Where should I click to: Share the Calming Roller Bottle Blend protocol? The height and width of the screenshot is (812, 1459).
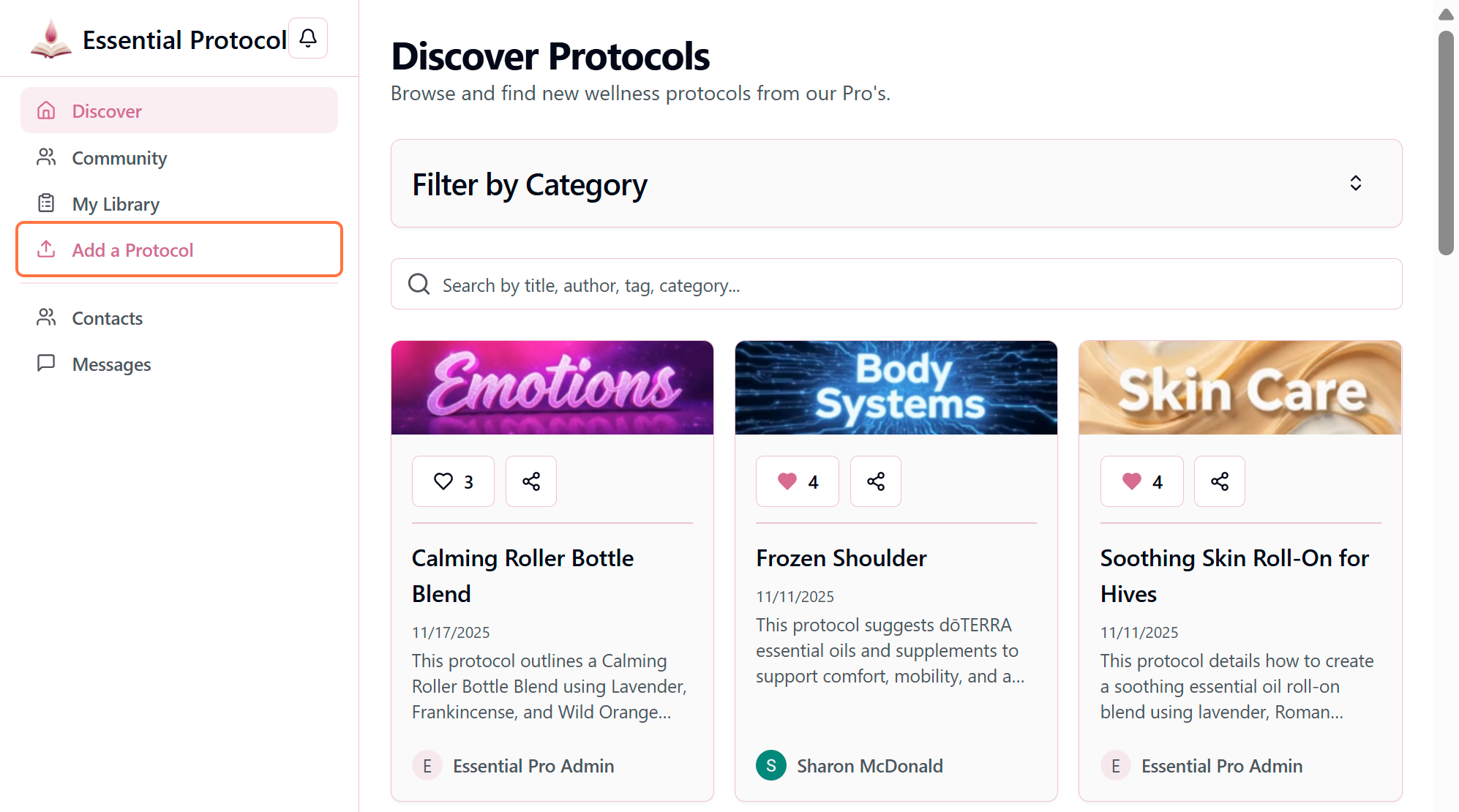[531, 481]
